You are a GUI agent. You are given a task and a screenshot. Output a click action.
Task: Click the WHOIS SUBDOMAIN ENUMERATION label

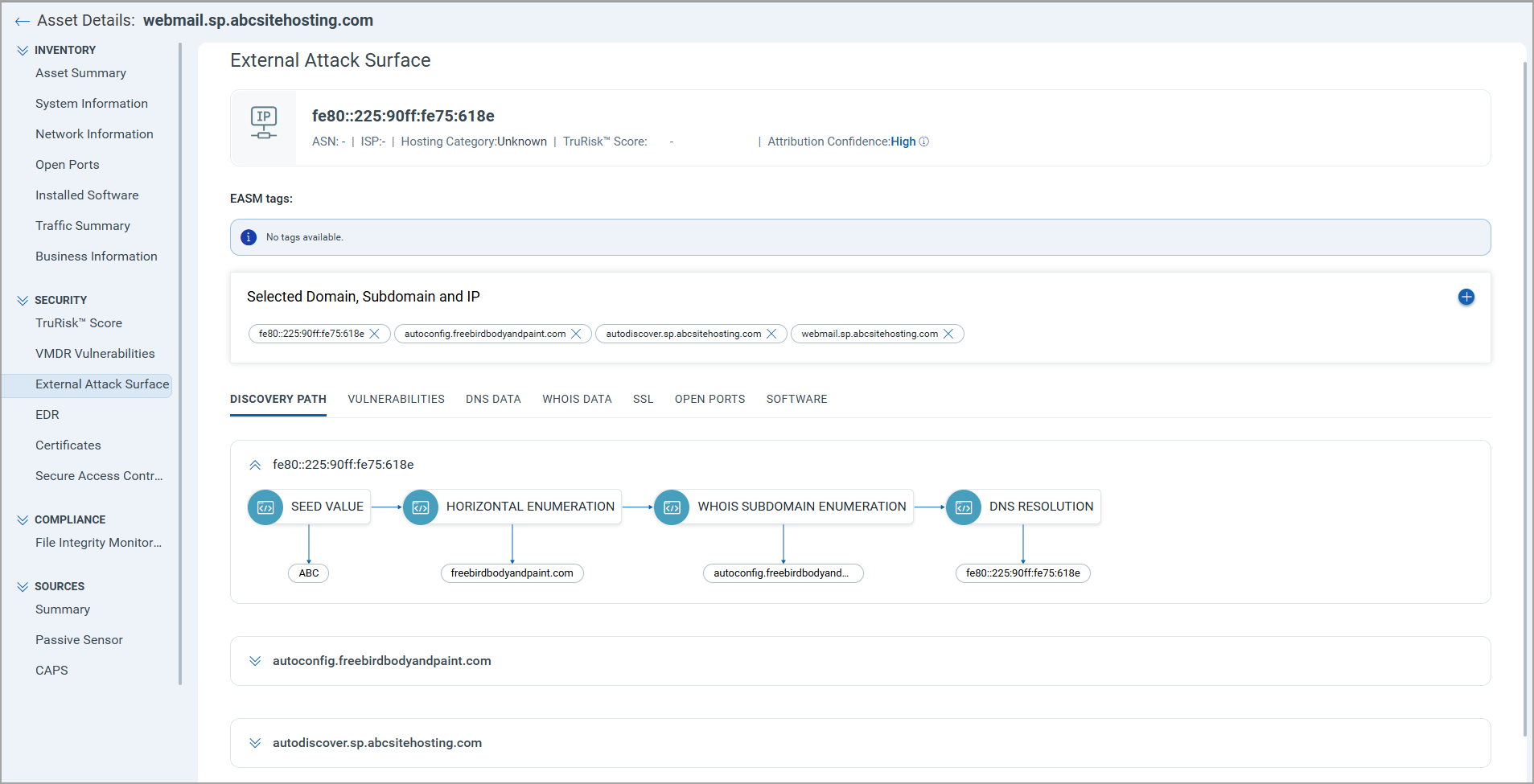coord(802,507)
